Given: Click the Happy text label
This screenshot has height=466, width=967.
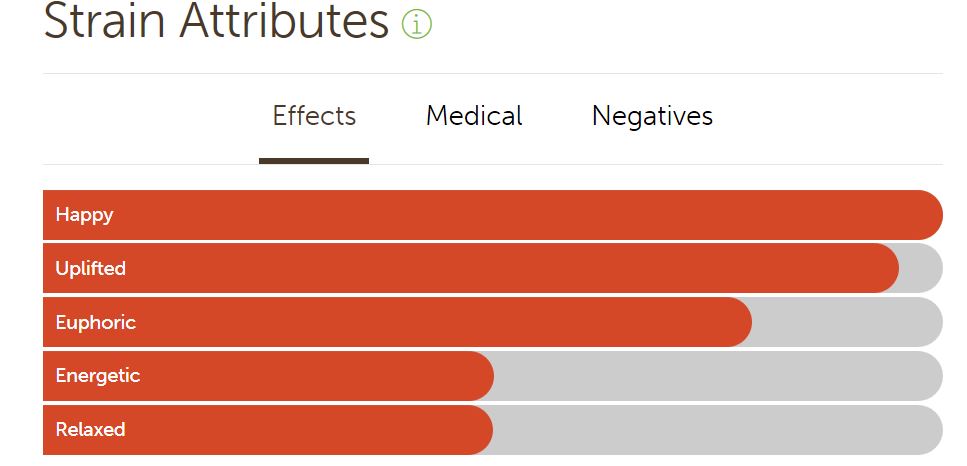Looking at the screenshot, I should click(x=84, y=215).
